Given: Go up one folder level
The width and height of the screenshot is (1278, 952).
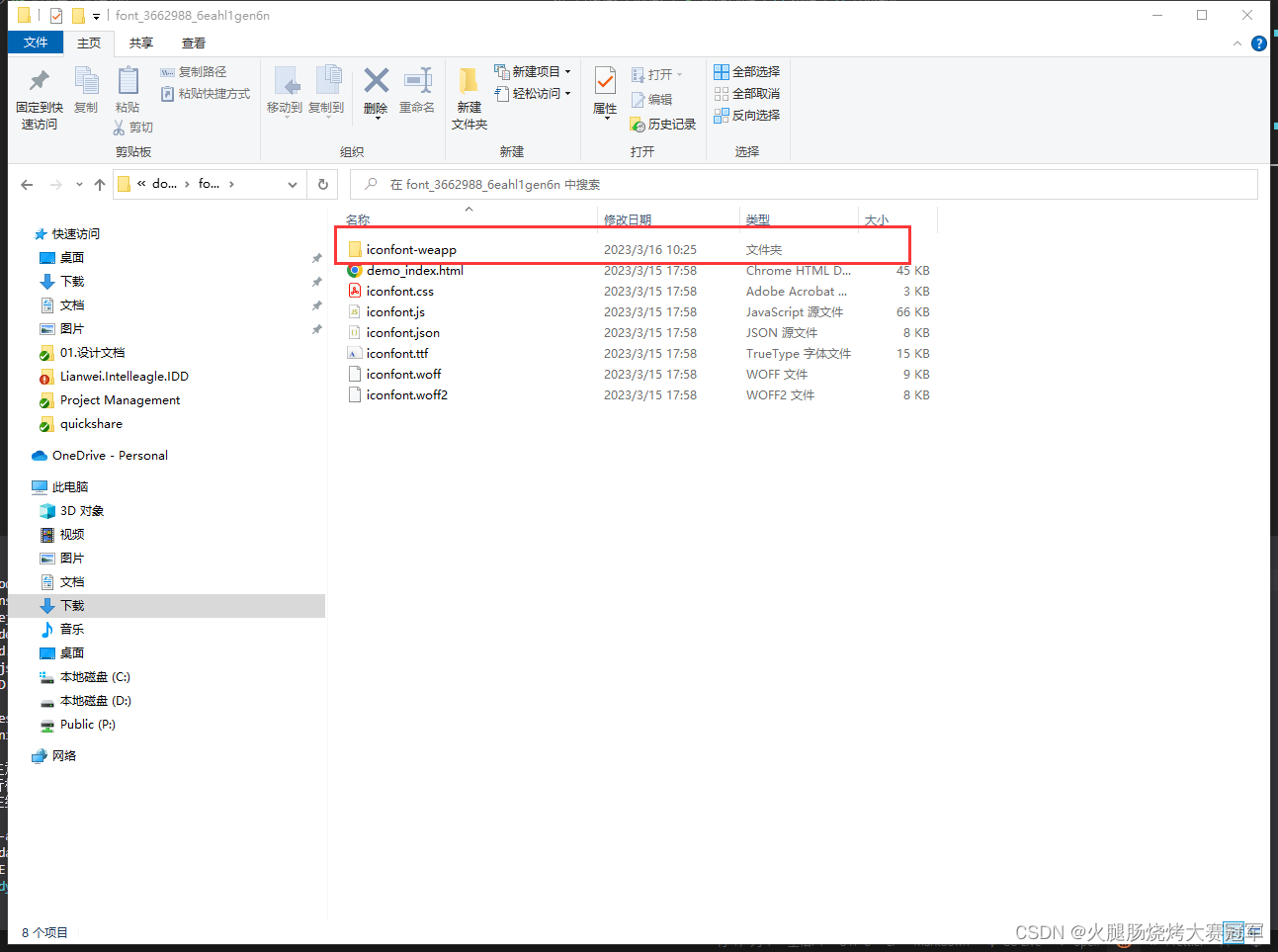Looking at the screenshot, I should [x=100, y=185].
